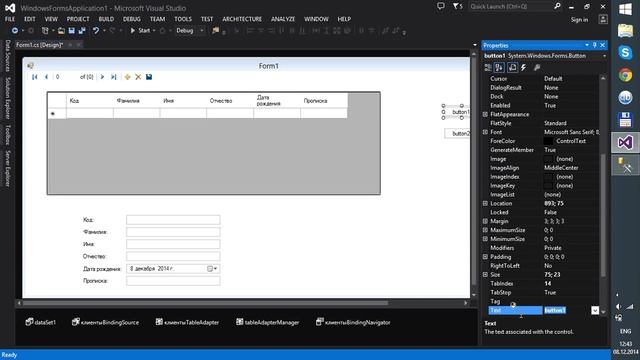640x360 pixels.
Task: Select the клиентыBindingNavigator component in tray
Action: [x=353, y=322]
